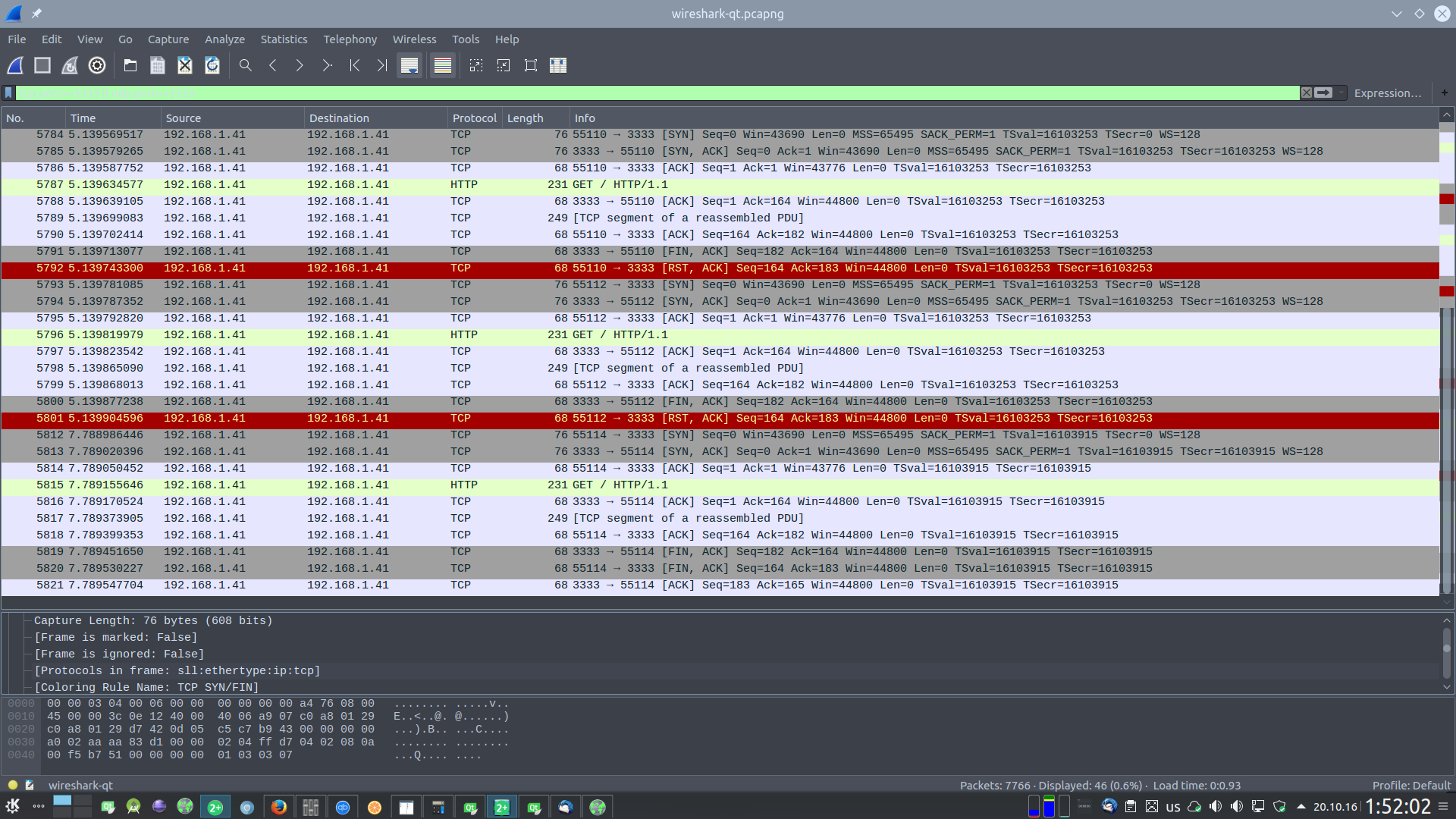The width and height of the screenshot is (1456, 819).
Task: Open capture options gear icon
Action: tap(97, 66)
